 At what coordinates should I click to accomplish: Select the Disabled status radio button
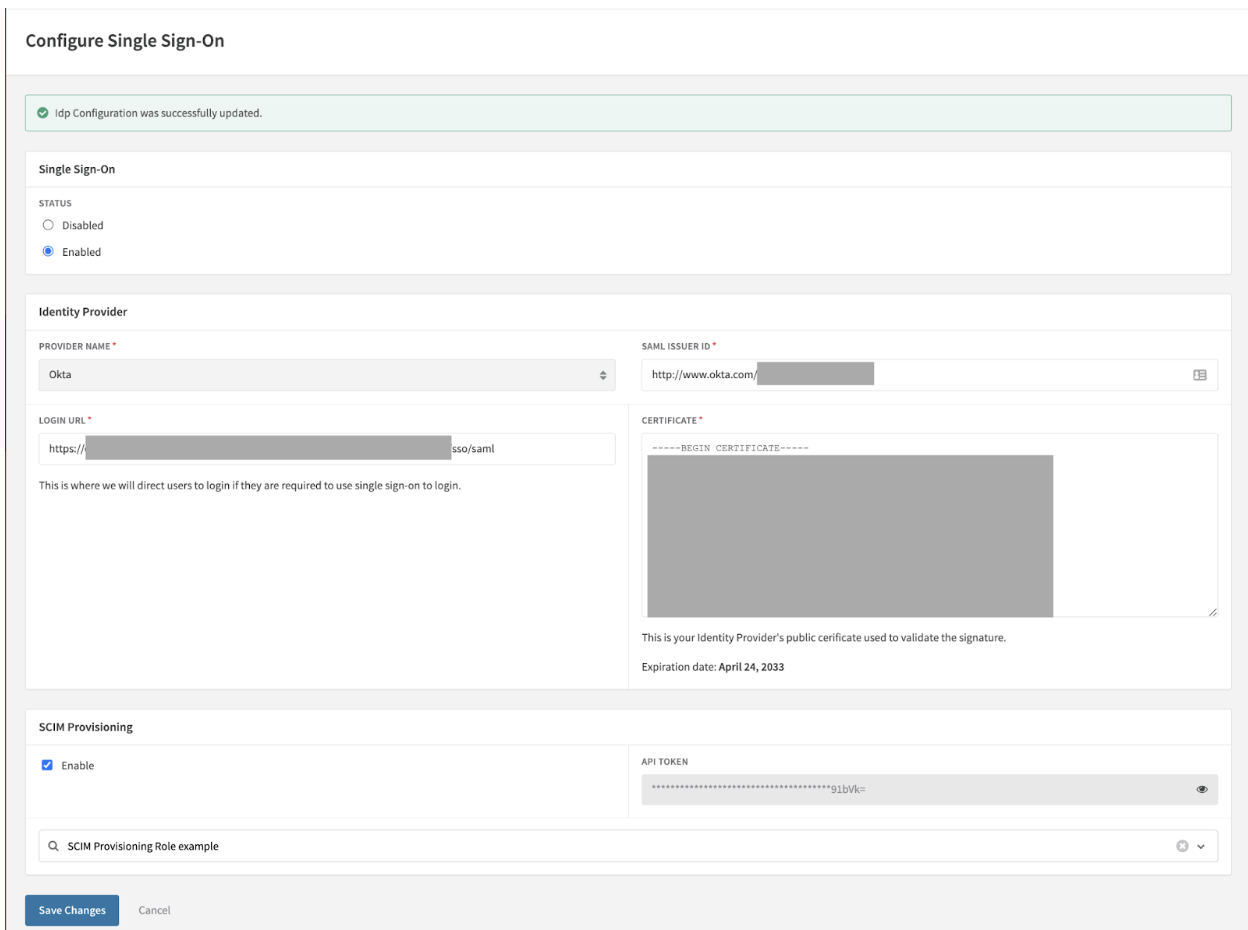pos(47,225)
